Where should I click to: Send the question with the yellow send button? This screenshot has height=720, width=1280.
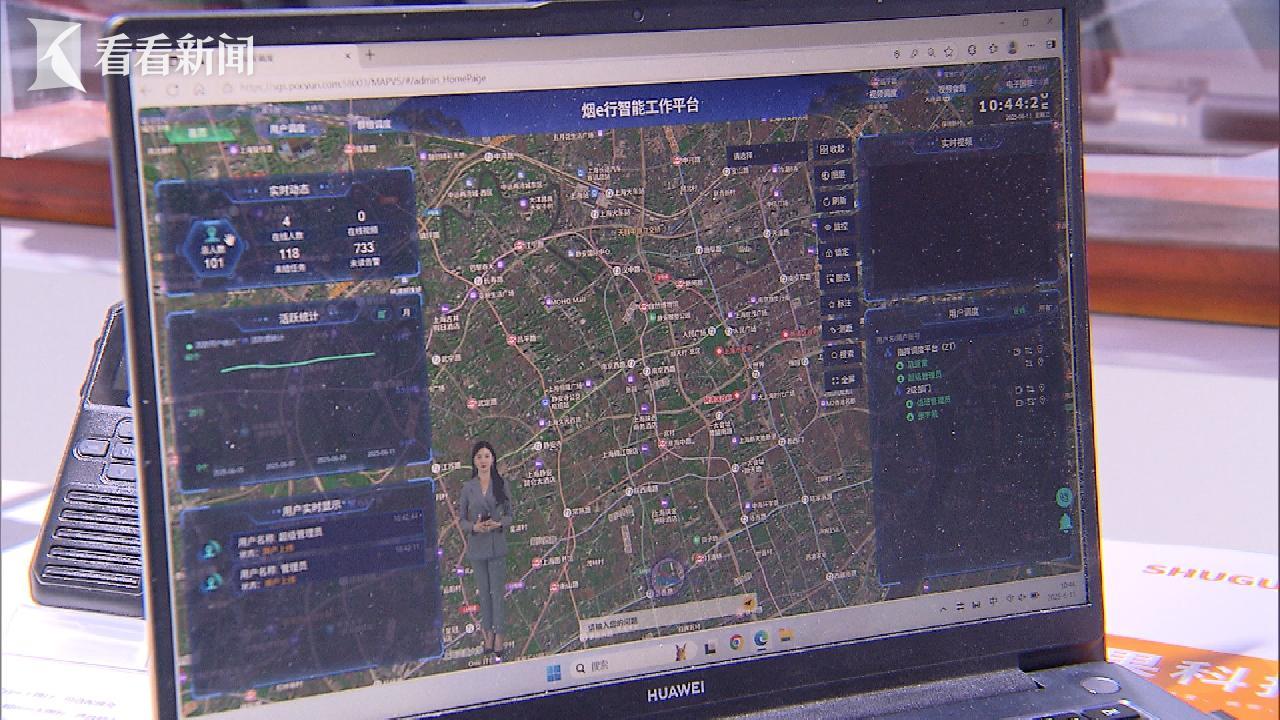point(747,604)
